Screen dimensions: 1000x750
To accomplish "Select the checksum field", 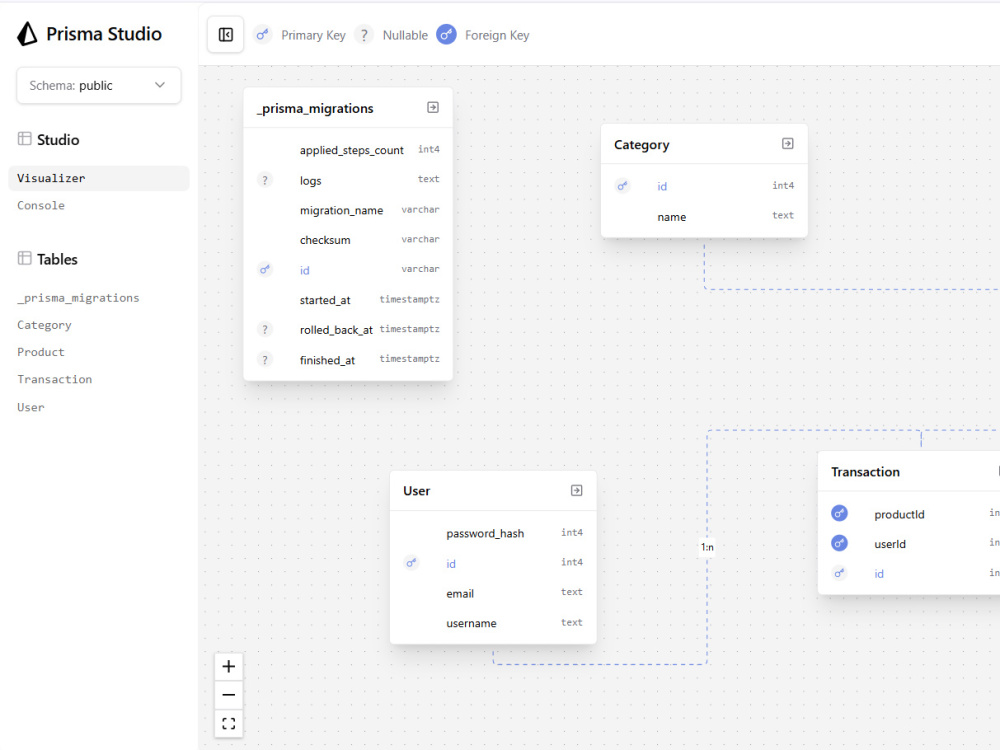I will tap(325, 240).
